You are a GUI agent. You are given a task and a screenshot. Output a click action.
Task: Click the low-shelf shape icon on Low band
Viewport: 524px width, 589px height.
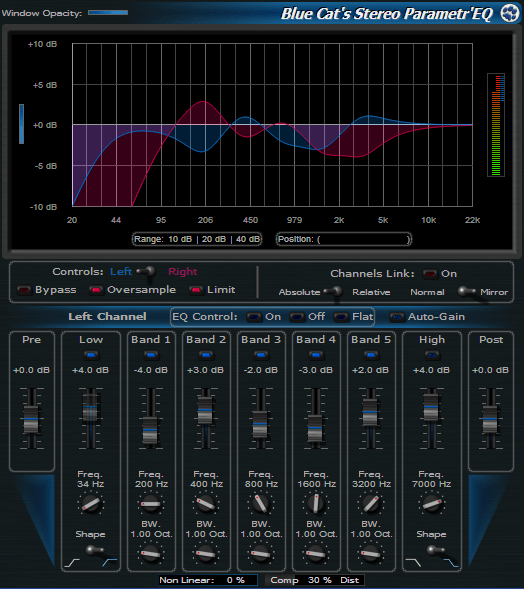click(x=72, y=563)
